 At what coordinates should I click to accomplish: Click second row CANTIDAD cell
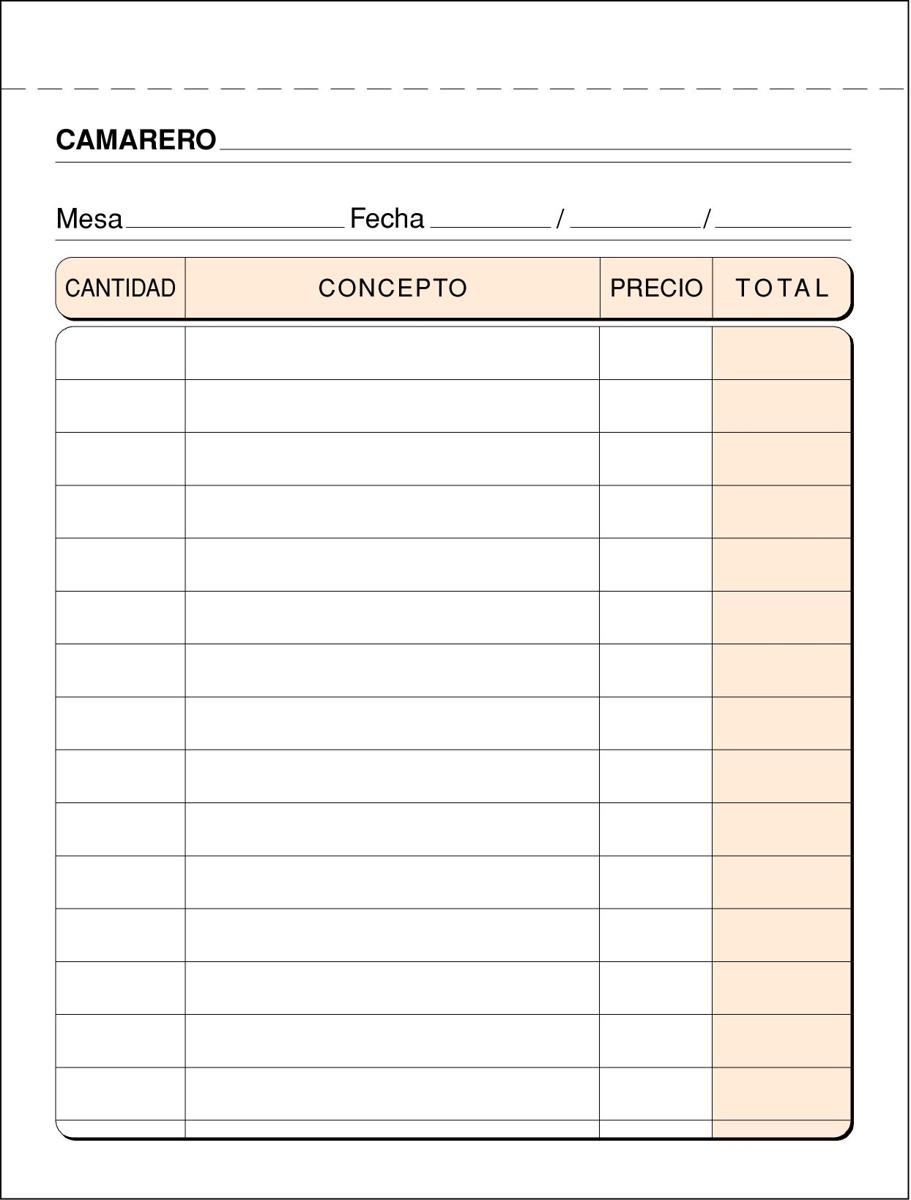pos(120,406)
